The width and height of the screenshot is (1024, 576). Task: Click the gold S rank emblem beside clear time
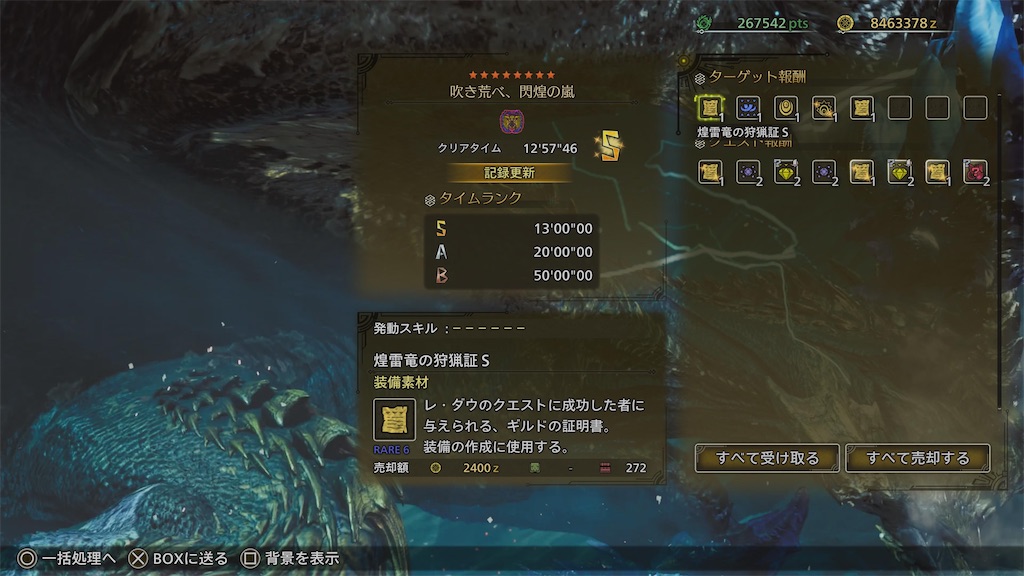click(x=609, y=145)
